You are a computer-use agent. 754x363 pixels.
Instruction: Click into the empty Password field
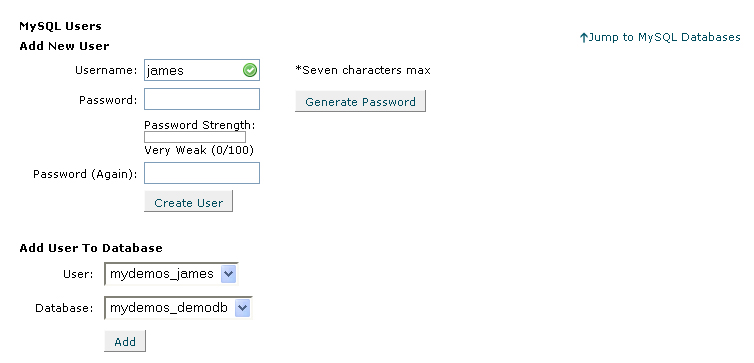tap(202, 99)
